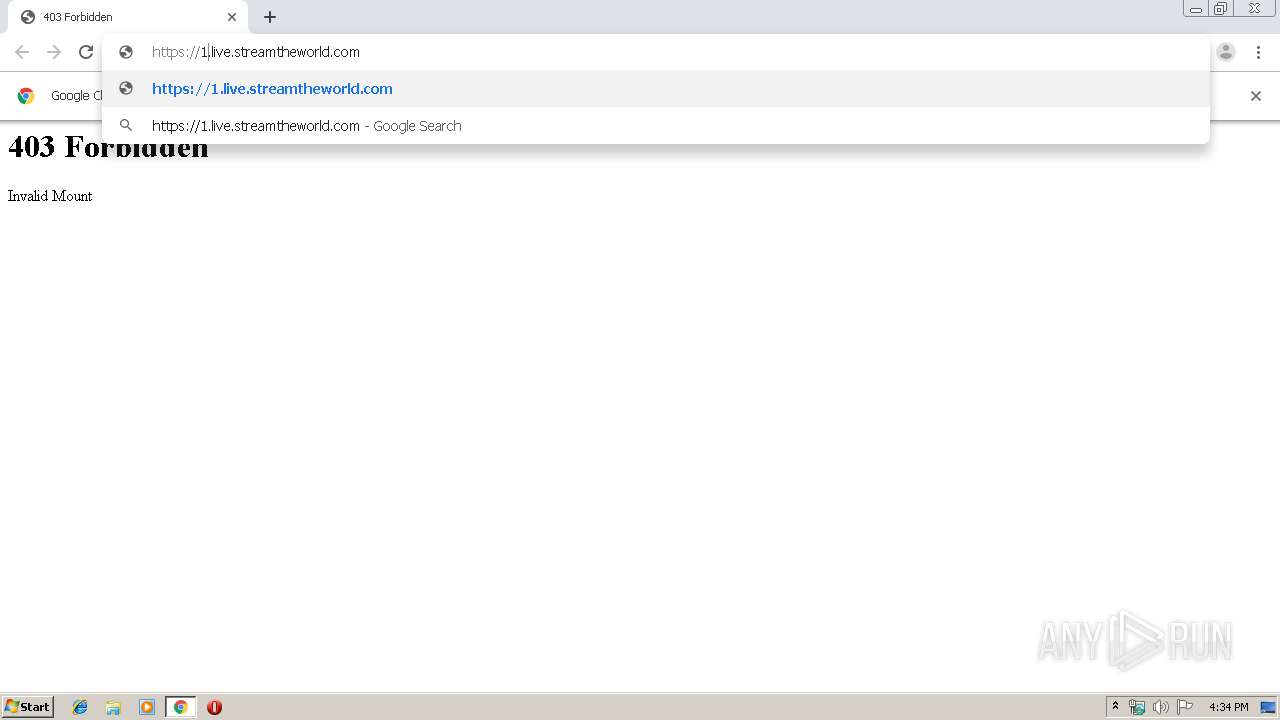Click Show desktop button
The width and height of the screenshot is (1280, 720).
[1268, 707]
